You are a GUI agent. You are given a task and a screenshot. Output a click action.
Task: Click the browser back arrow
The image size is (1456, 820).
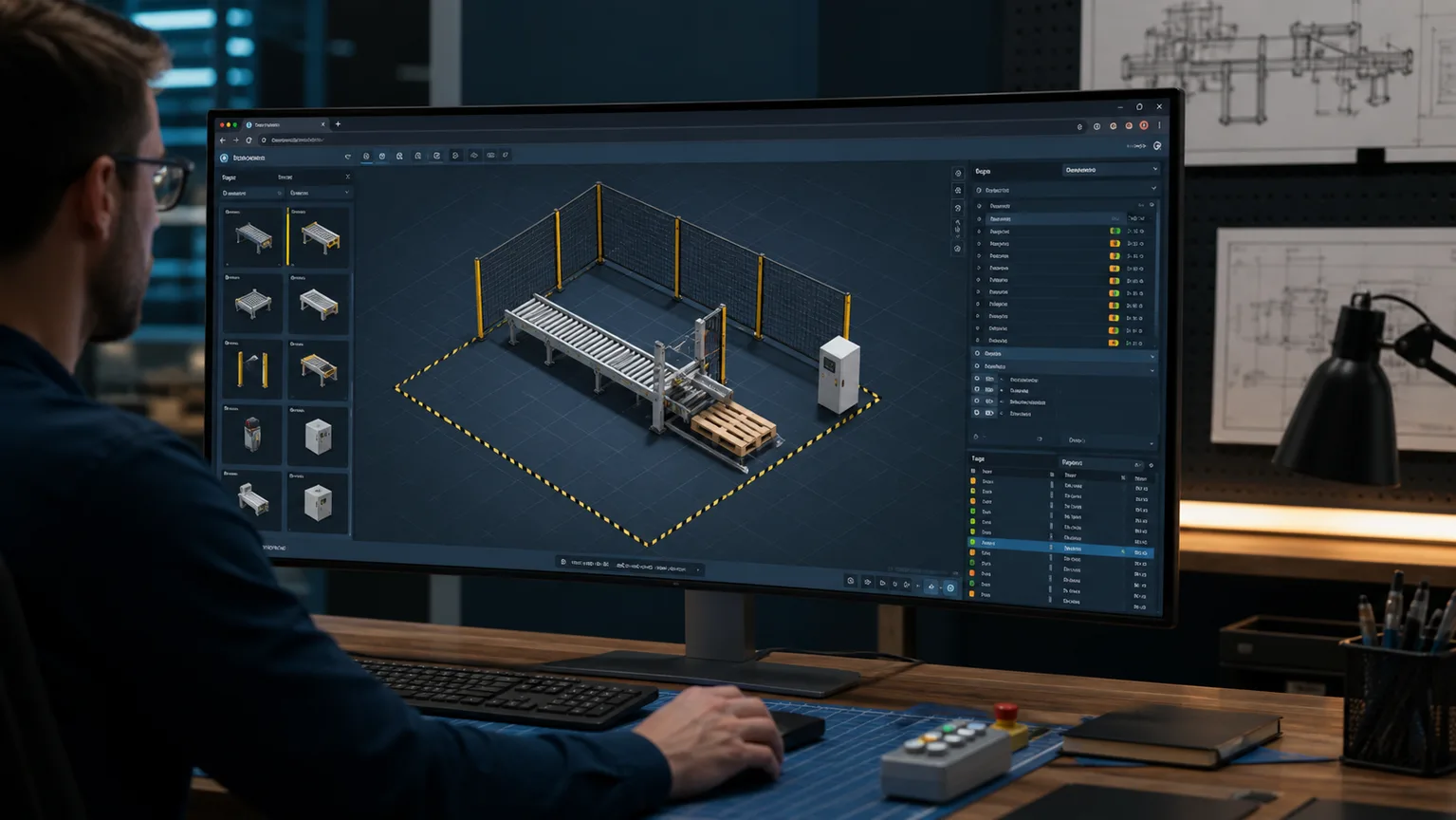coord(223,140)
